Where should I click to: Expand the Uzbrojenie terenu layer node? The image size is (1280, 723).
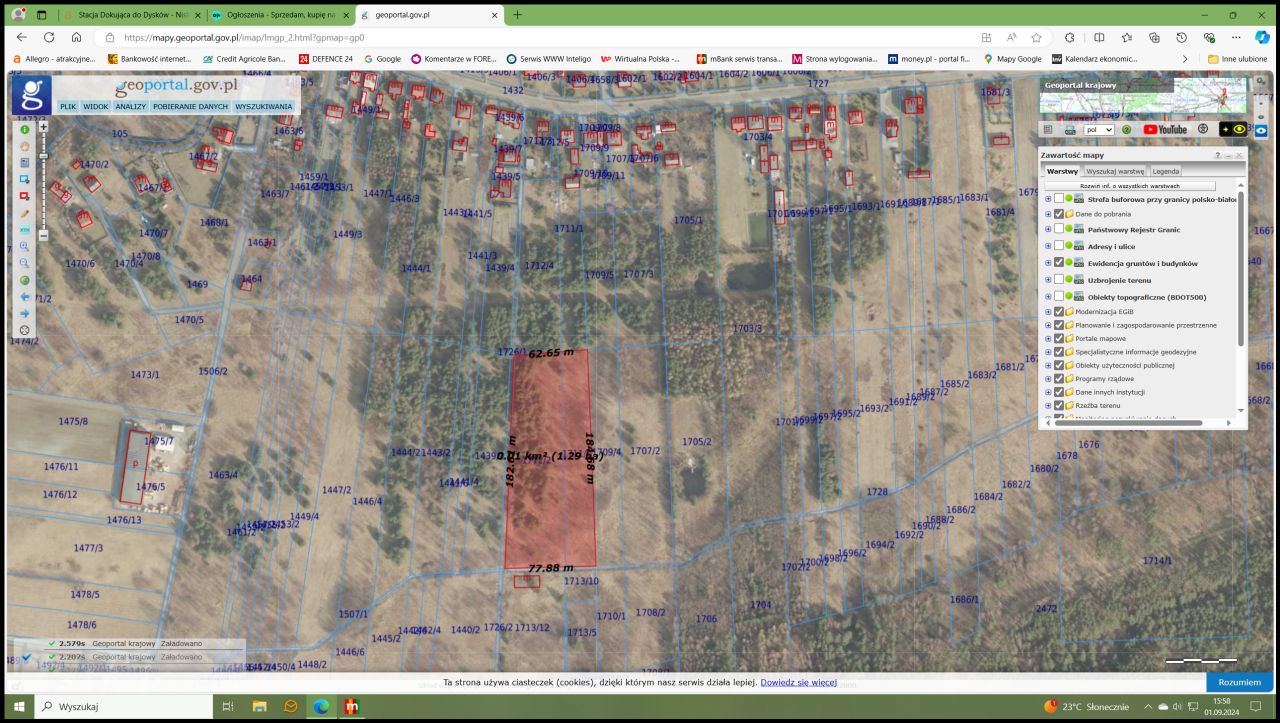pos(1048,280)
